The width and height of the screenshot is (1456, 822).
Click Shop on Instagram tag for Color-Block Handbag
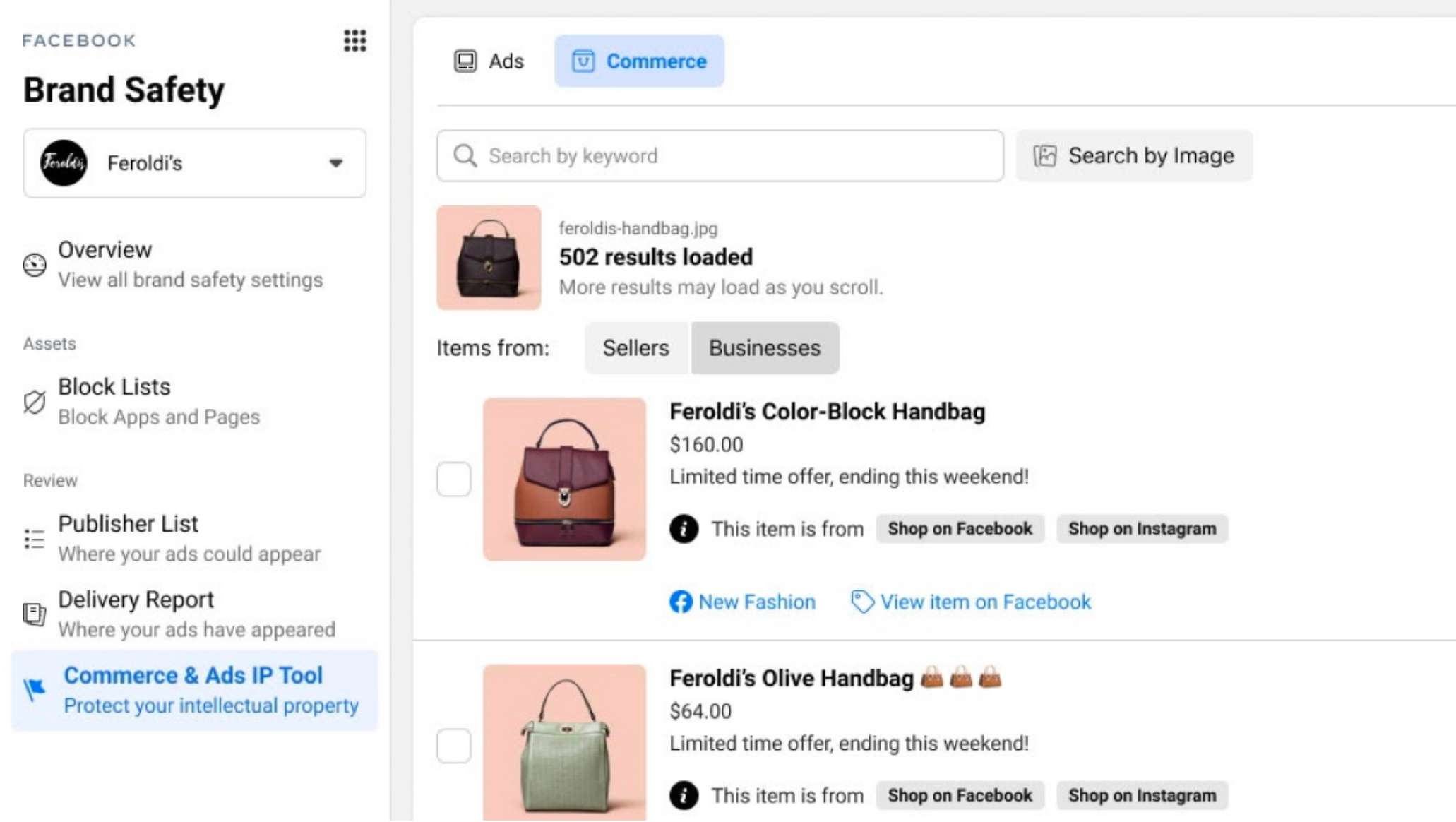pos(1142,529)
